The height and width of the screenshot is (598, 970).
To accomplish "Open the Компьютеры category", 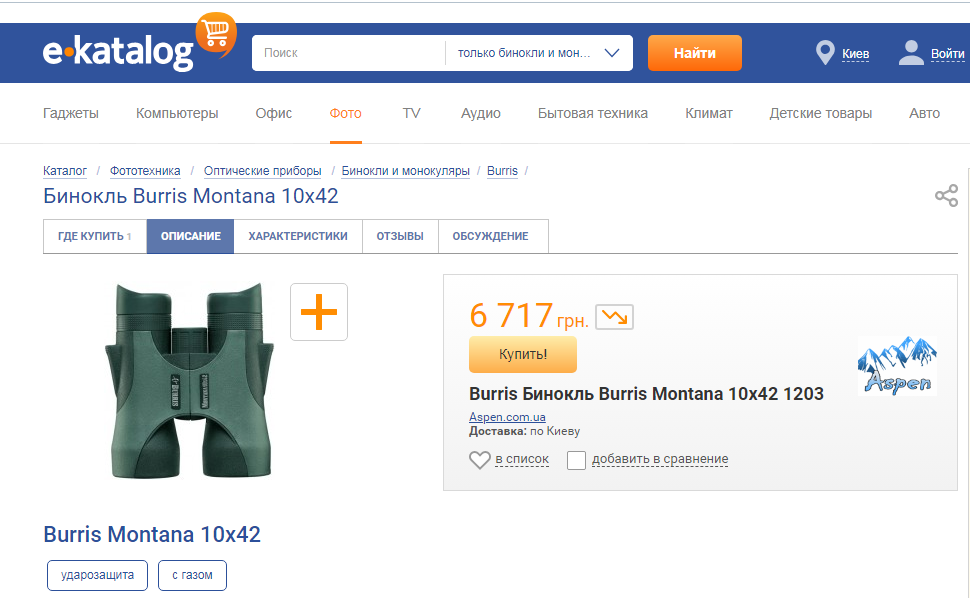I will point(177,113).
